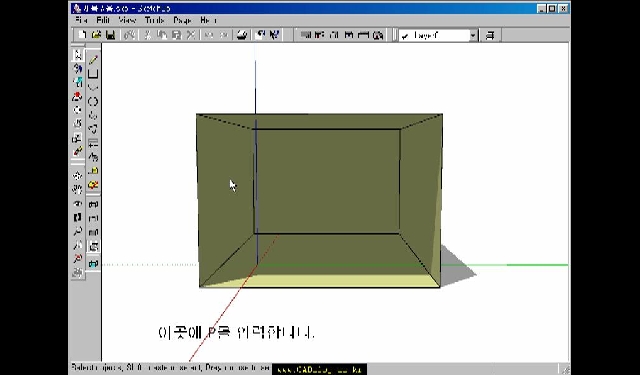The width and height of the screenshot is (640, 375).
Task: Create a new file with blank page icon
Action: tap(82, 35)
